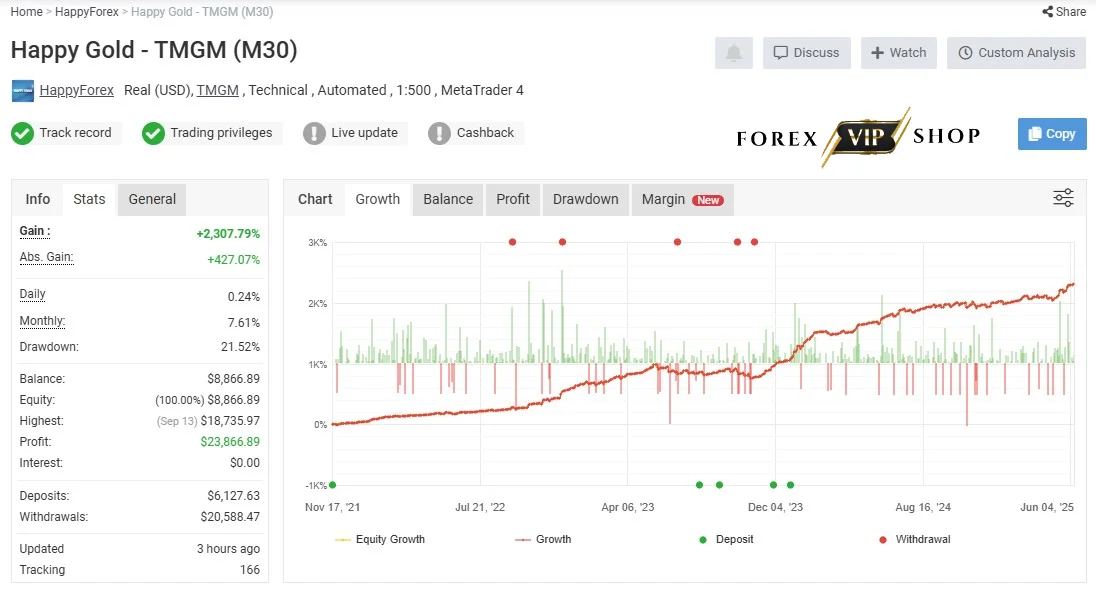Image resolution: width=1096 pixels, height=589 pixels.
Task: Toggle Growth series in legend
Action: coord(543,539)
